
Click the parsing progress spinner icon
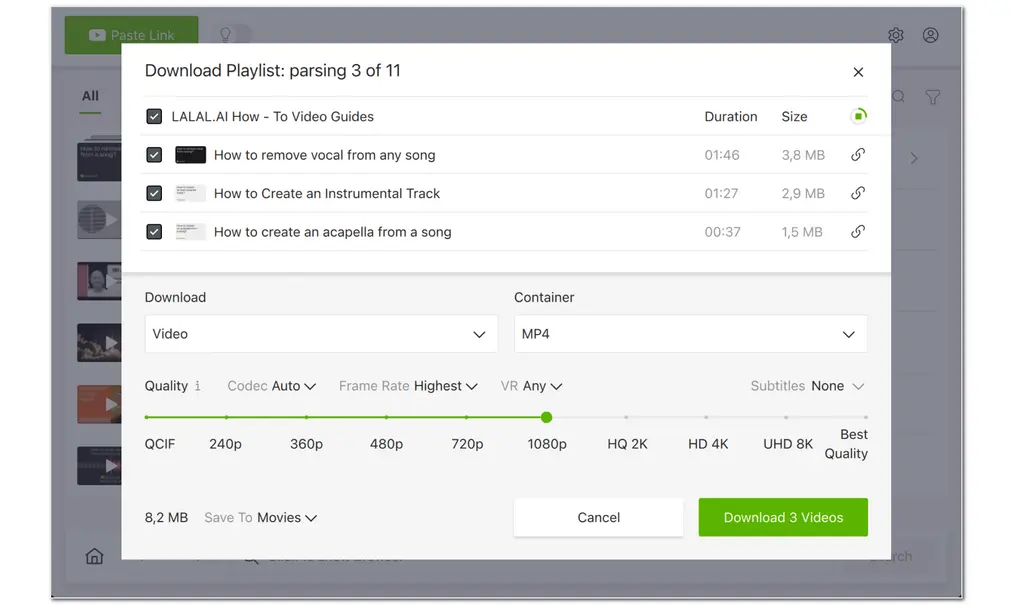click(x=858, y=116)
